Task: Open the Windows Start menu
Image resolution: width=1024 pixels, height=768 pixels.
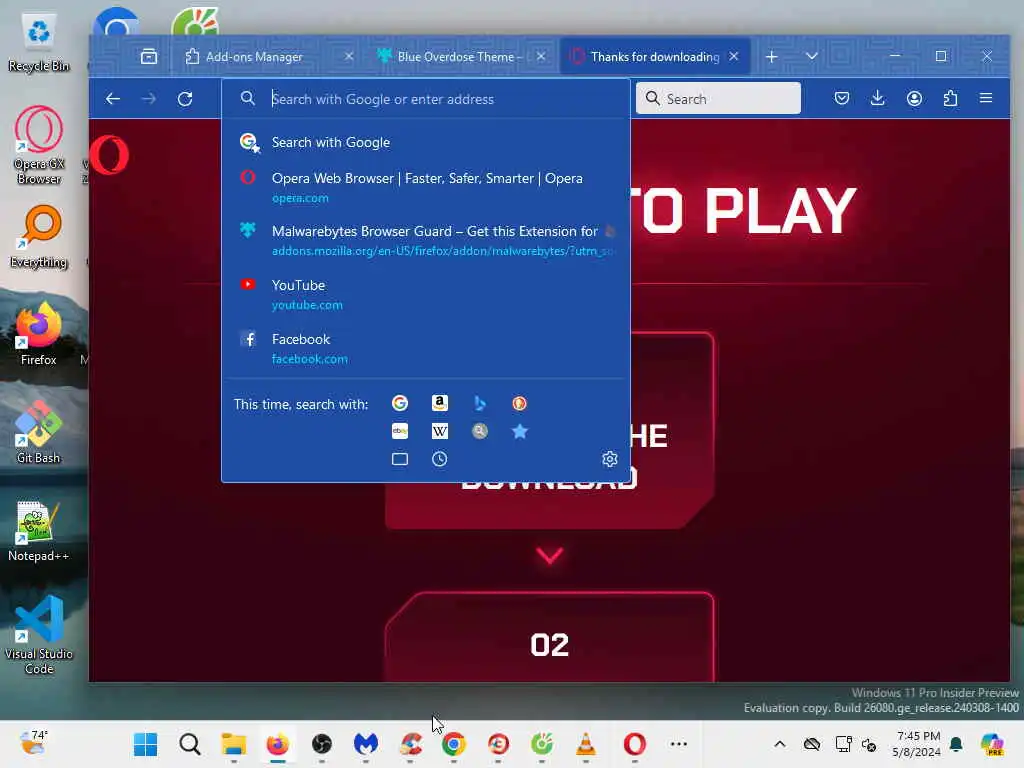Action: 146,744
